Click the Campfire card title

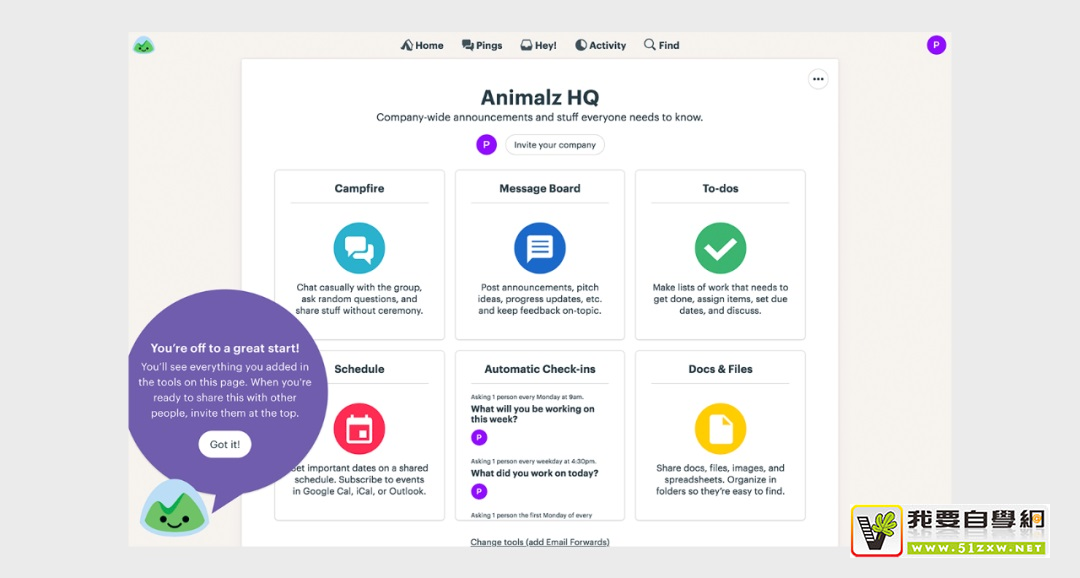359,188
